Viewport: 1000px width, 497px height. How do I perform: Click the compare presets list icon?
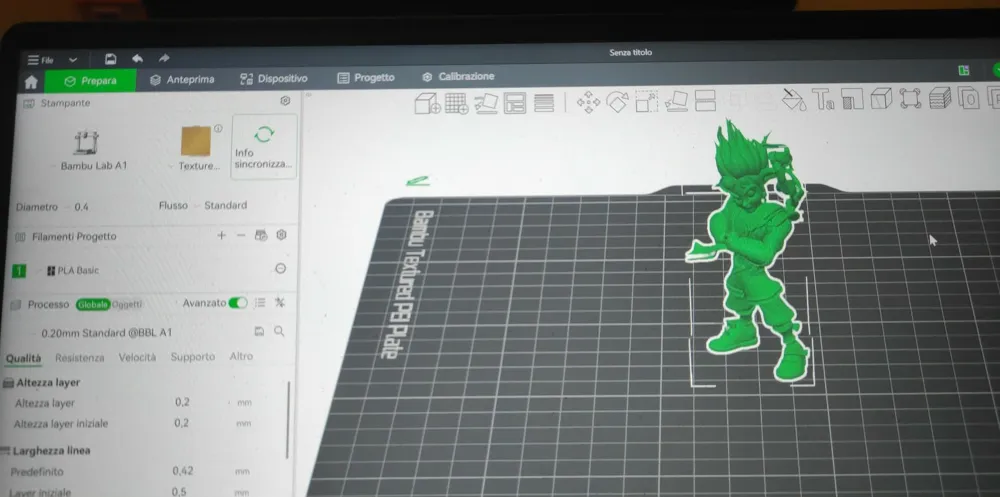coord(260,303)
